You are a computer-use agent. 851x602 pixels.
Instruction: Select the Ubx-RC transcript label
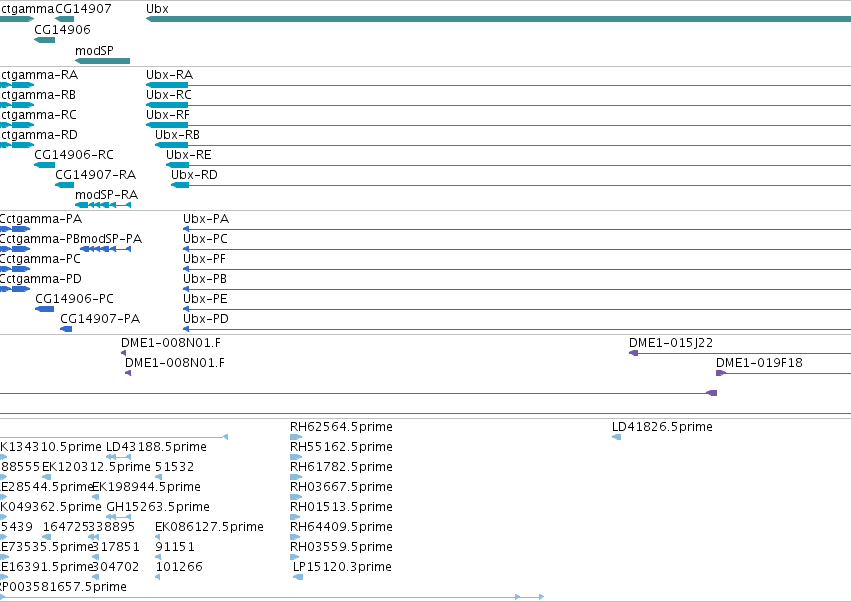click(x=169, y=94)
